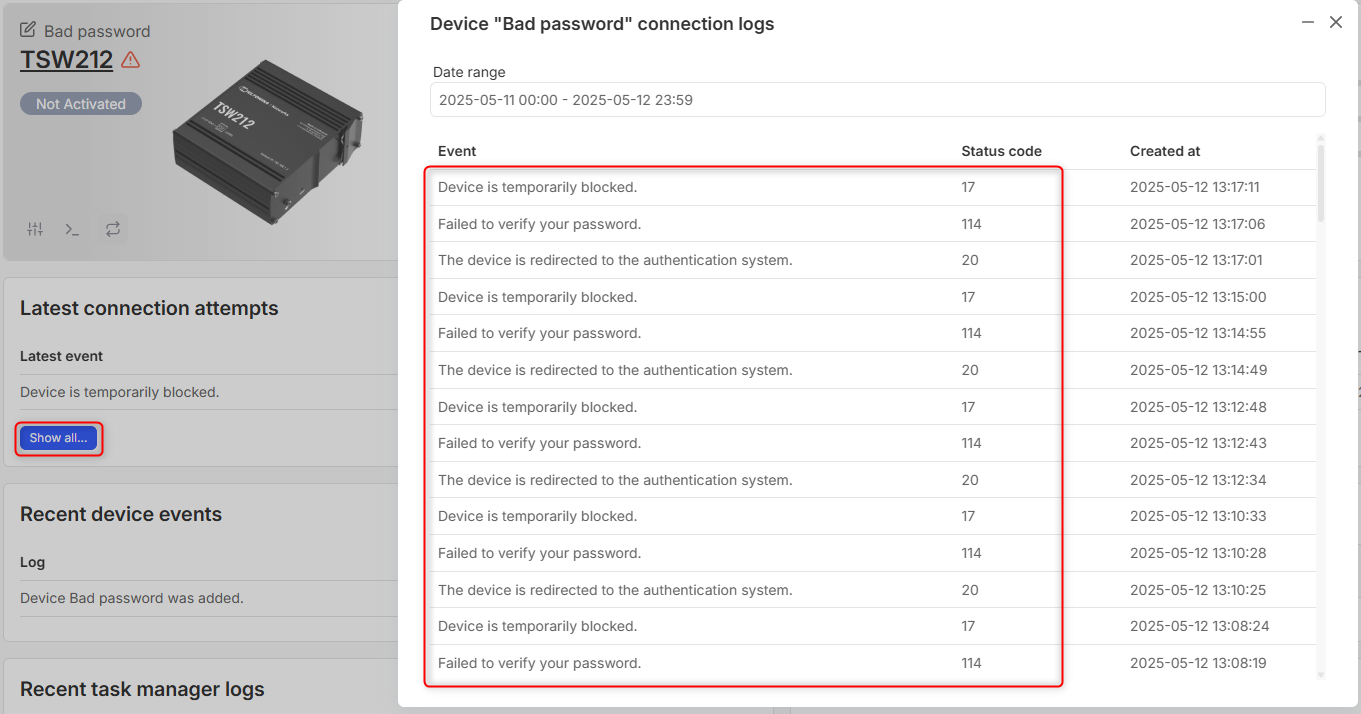Click the Not Activated status badge
The width and height of the screenshot is (1361, 714).
[x=81, y=104]
